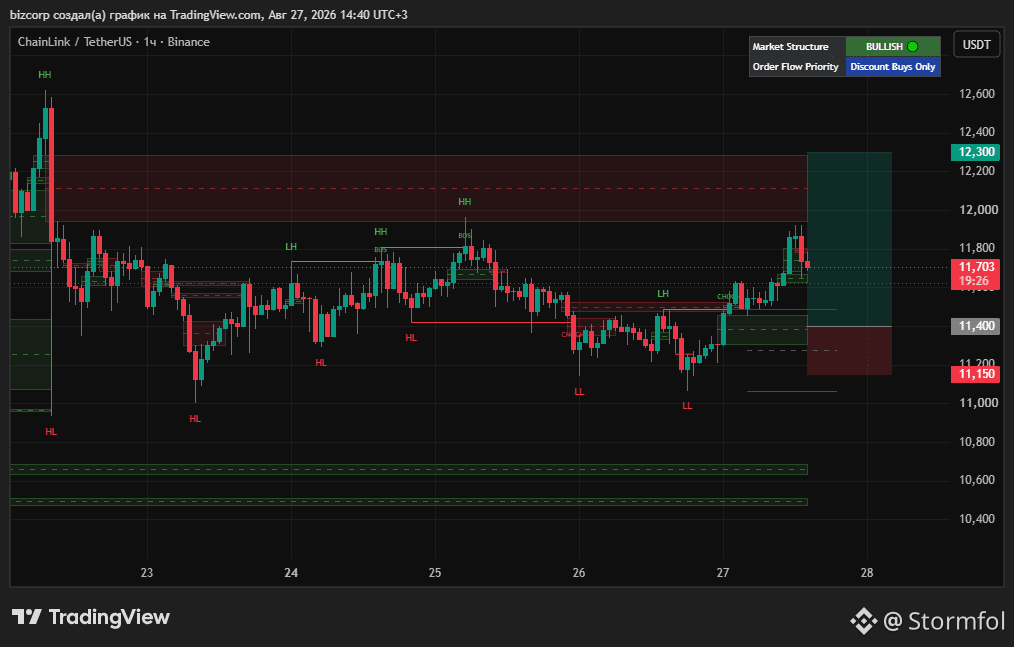
Task: Click the 10,400 price axis label
Action: click(x=976, y=518)
